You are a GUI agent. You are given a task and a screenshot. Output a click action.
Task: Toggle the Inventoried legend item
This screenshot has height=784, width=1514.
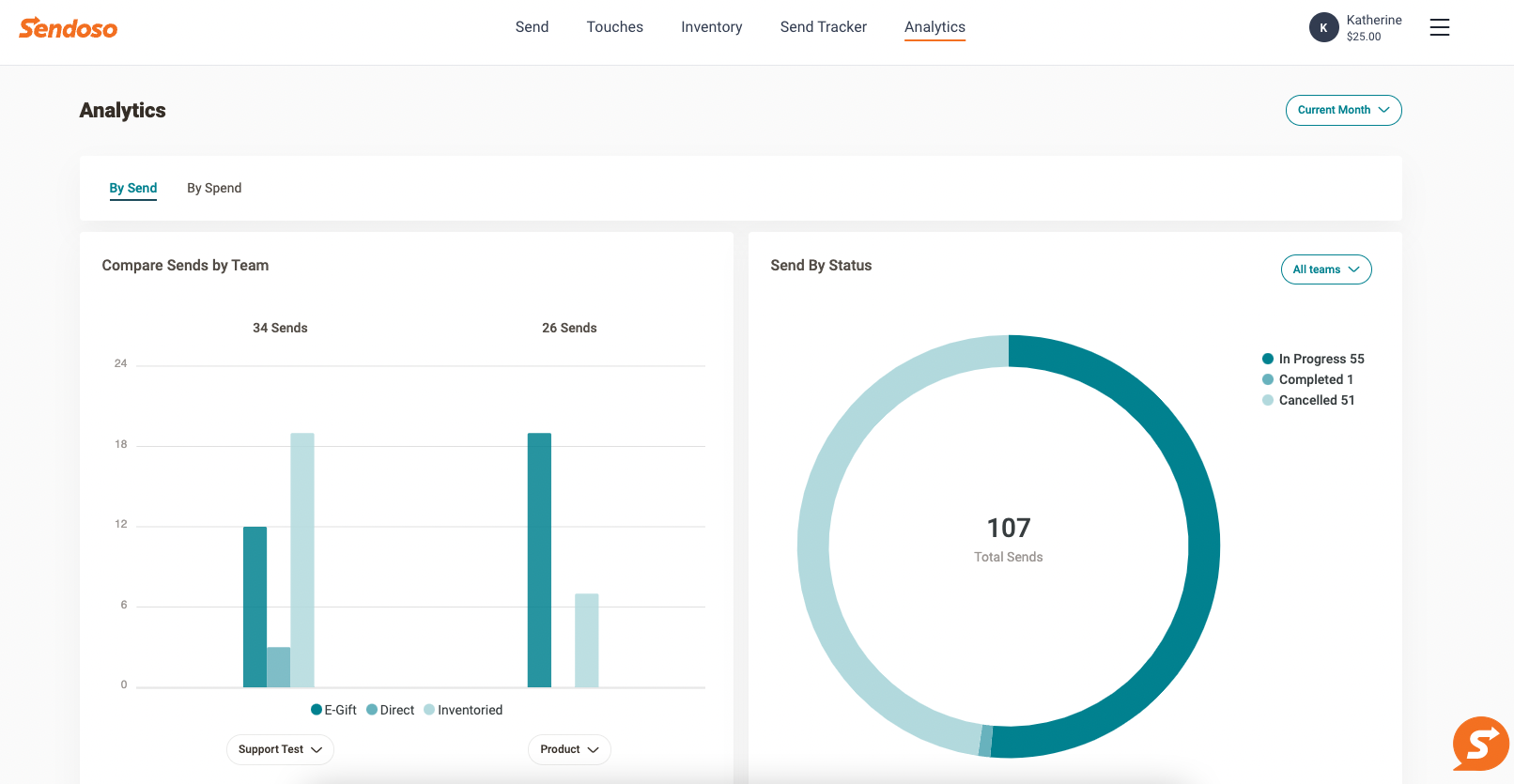point(463,710)
